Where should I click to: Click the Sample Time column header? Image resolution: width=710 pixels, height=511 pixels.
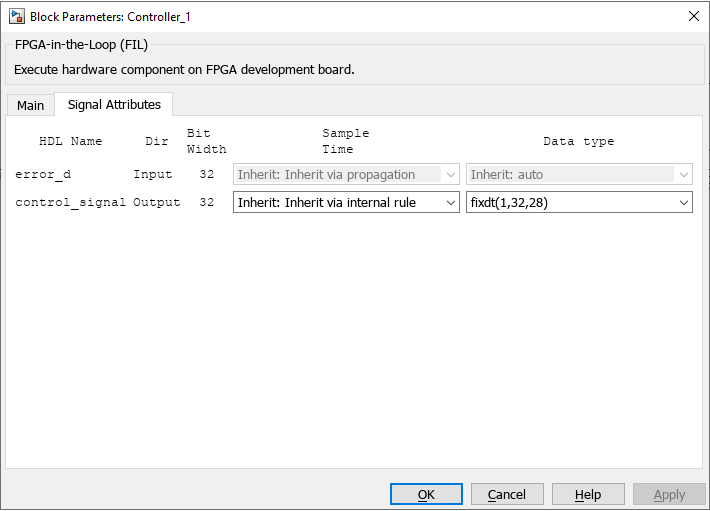click(x=345, y=141)
